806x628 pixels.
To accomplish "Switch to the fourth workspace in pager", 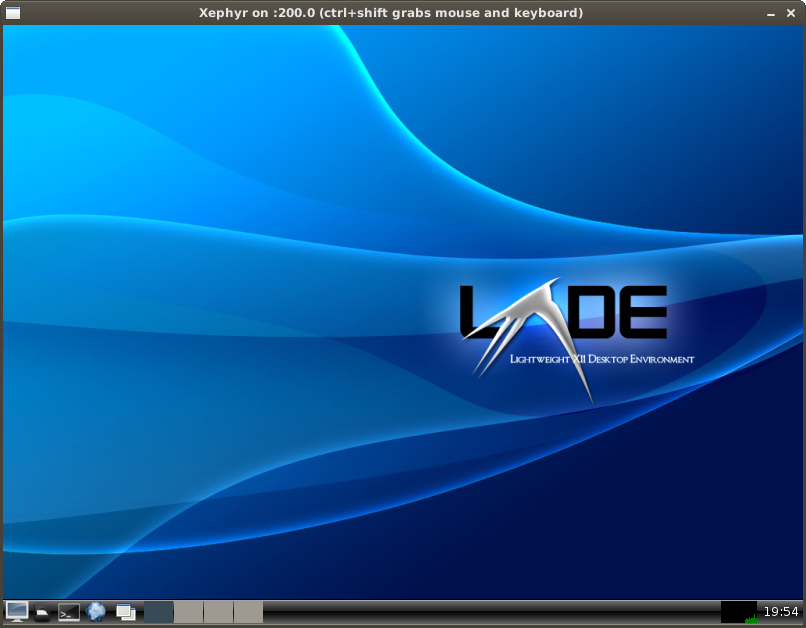I will [249, 612].
